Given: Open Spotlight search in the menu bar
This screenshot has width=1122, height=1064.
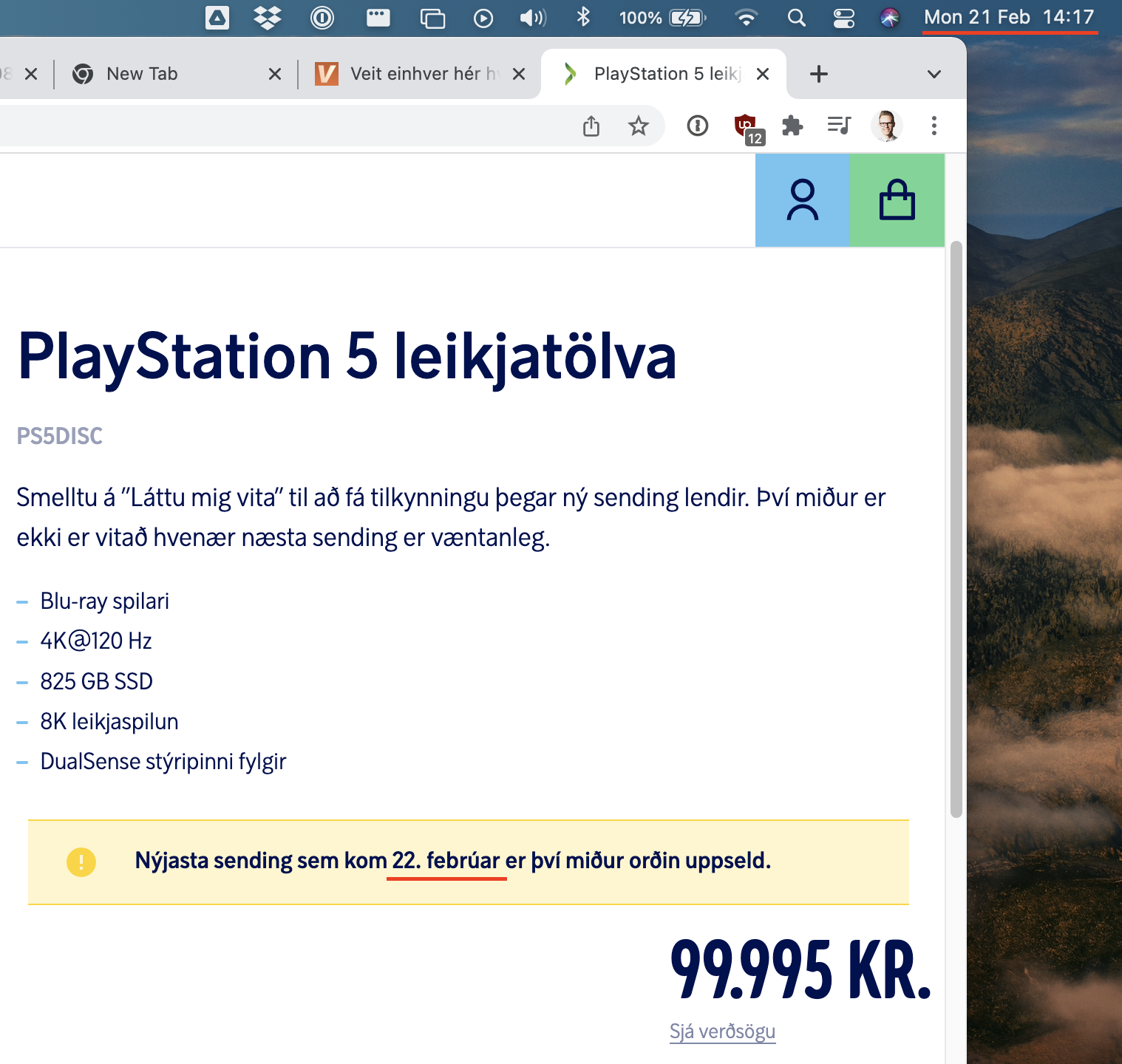Looking at the screenshot, I should (x=797, y=17).
